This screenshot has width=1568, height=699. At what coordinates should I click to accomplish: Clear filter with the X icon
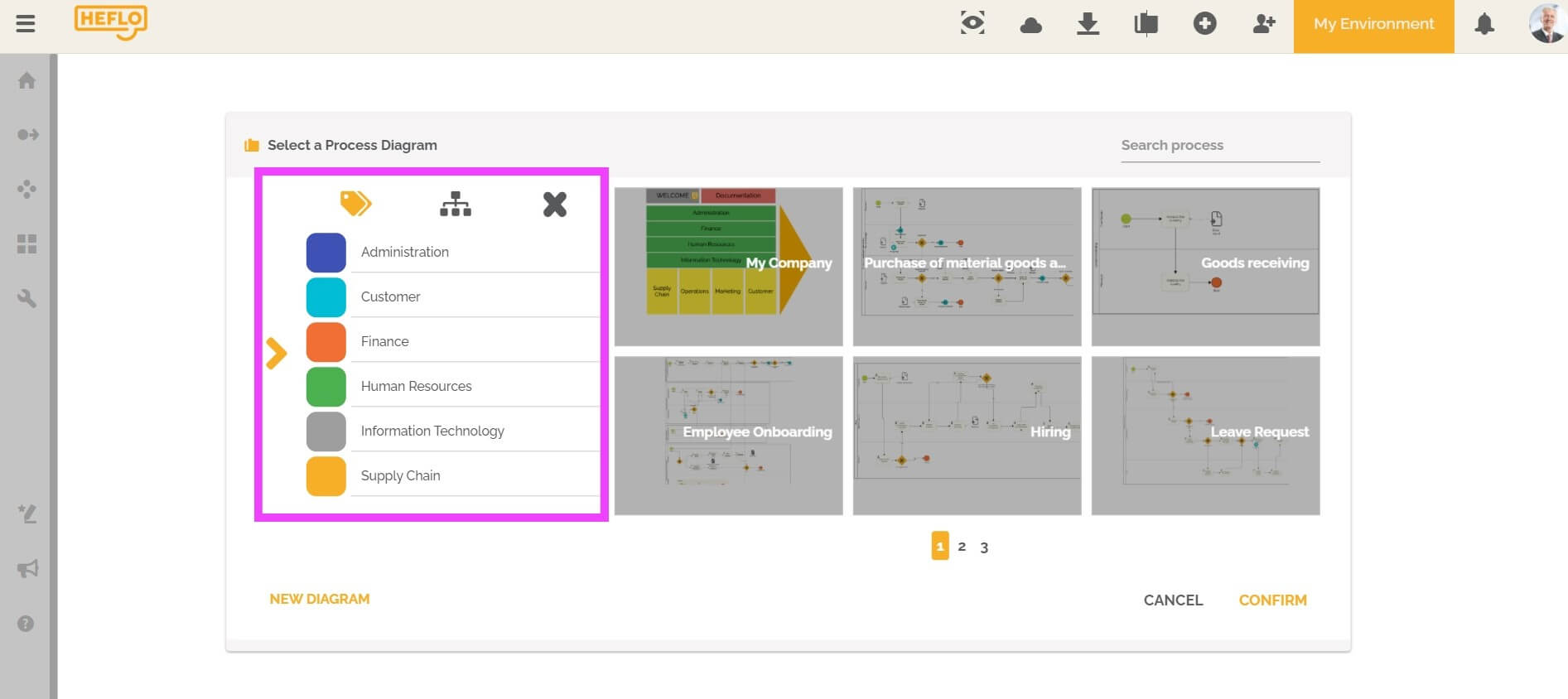(x=554, y=204)
